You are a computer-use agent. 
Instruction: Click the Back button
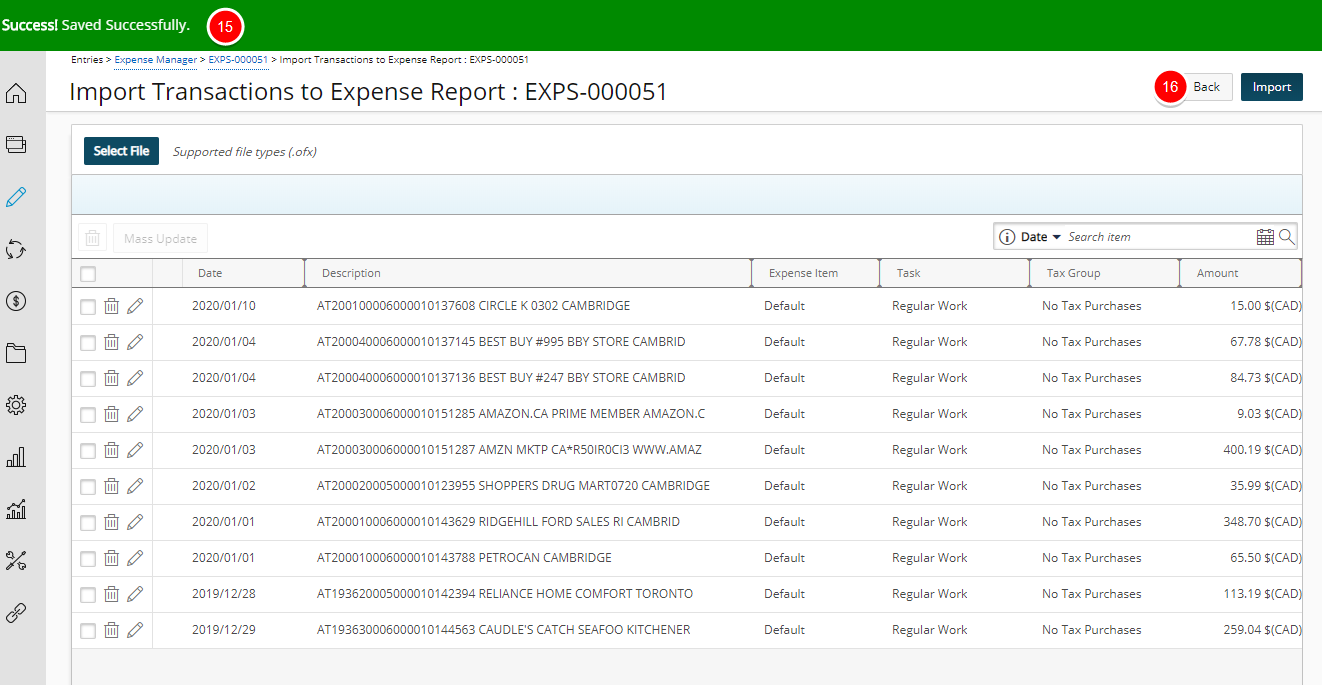coord(1206,87)
